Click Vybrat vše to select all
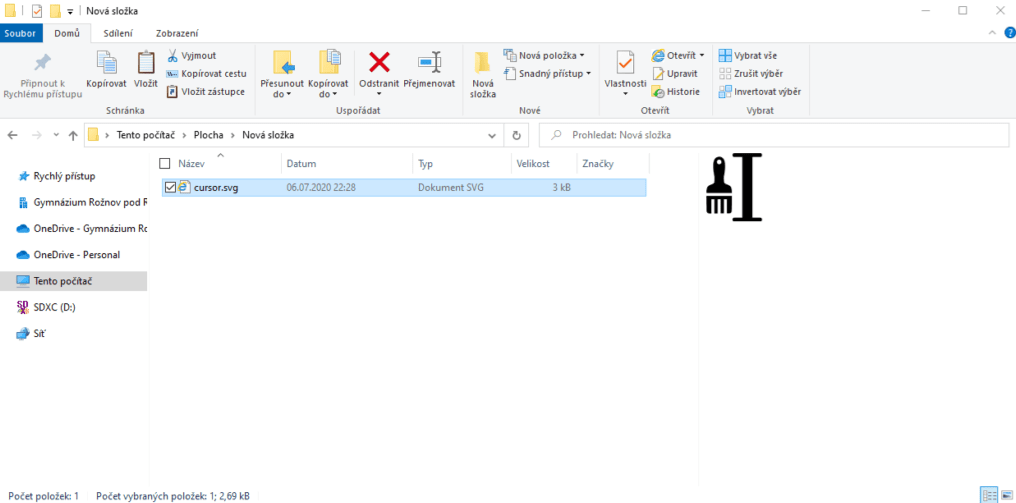 748,55
